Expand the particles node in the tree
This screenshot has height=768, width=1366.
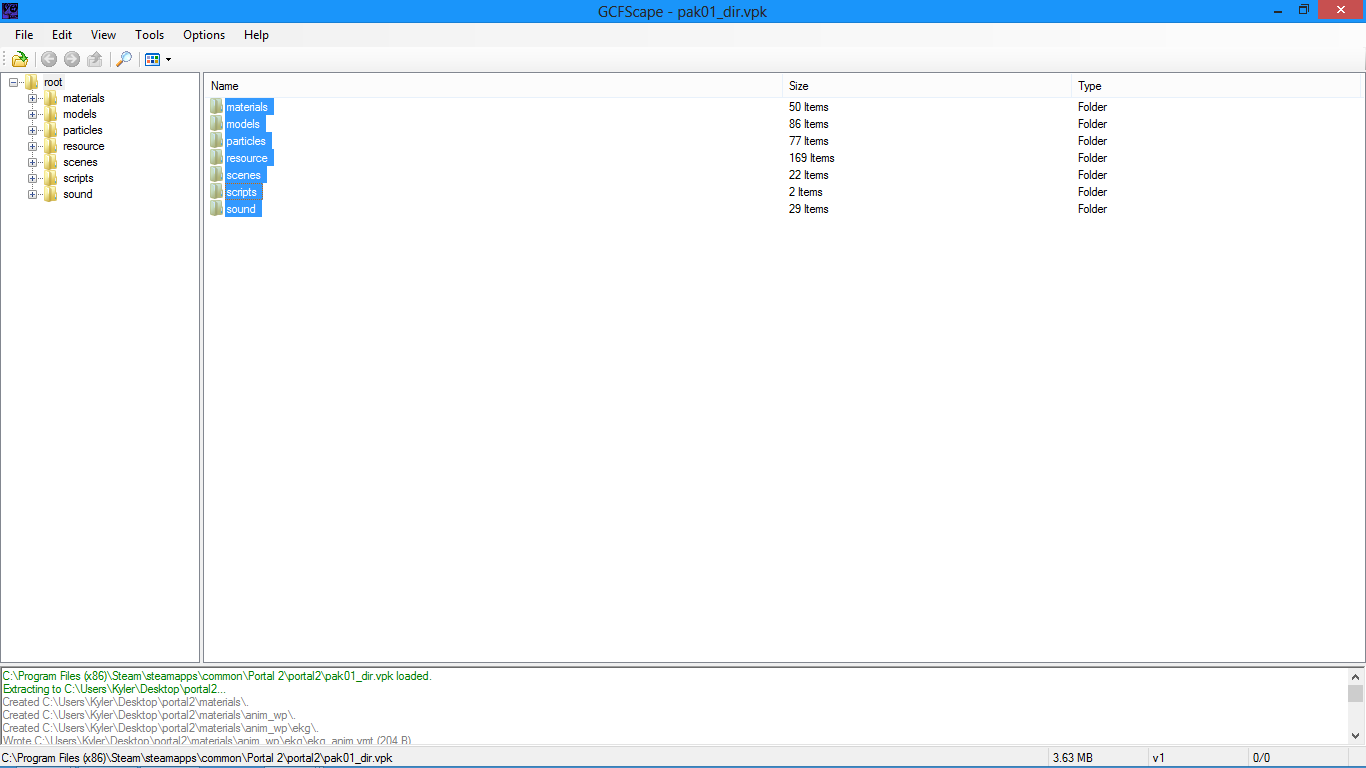(32, 130)
